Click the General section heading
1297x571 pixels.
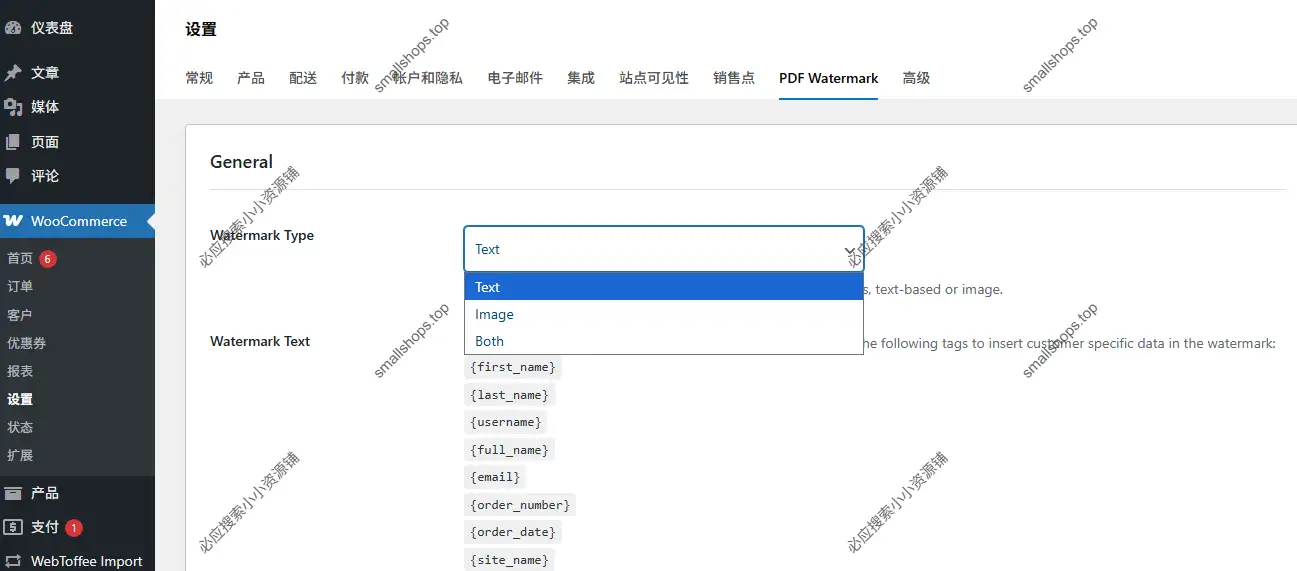pos(241,162)
